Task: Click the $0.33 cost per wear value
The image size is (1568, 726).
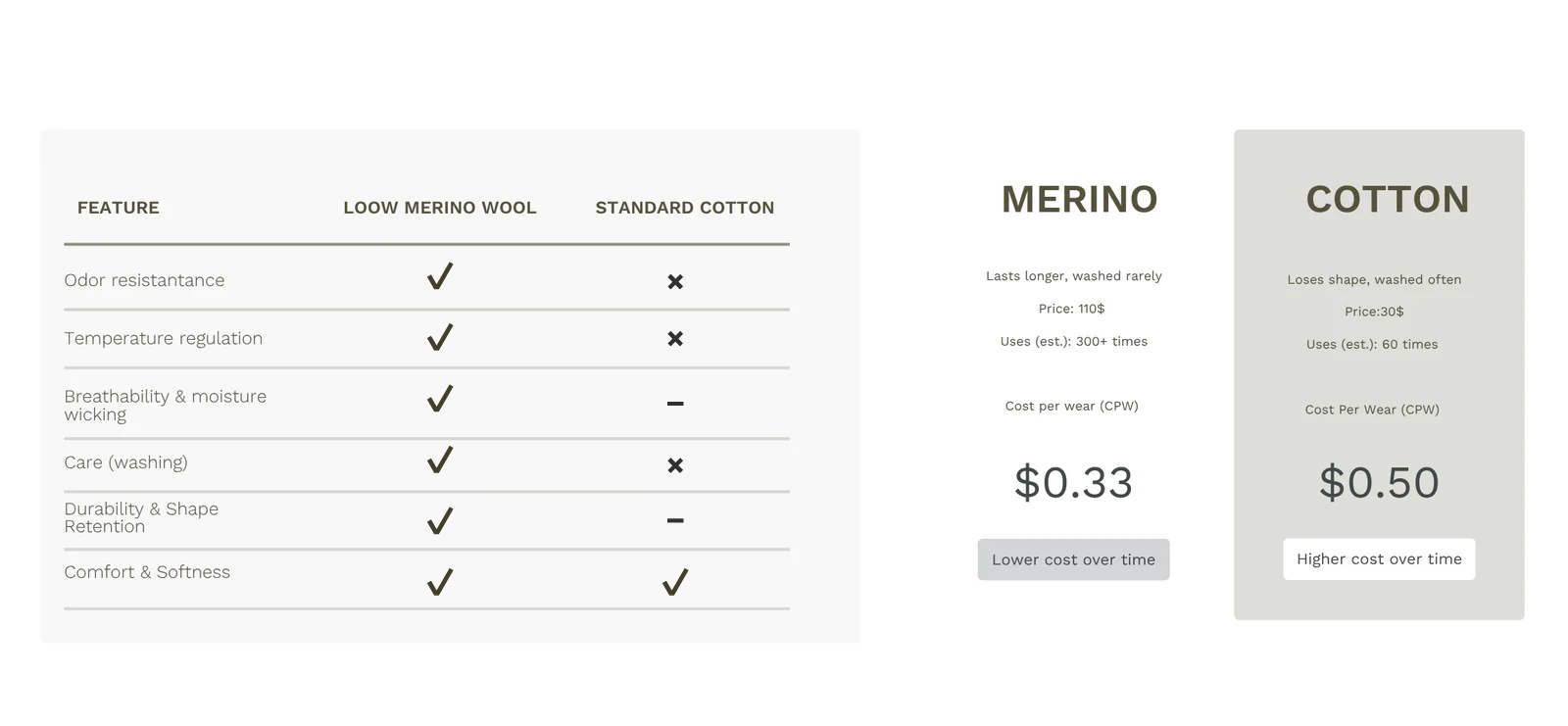Action: coord(1073,483)
